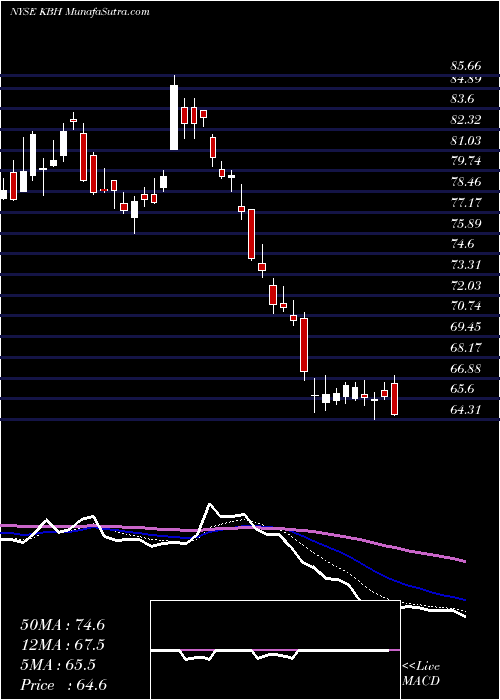Click the 75.89 price axis label
This screenshot has width=500, height=700.
(x=466, y=224)
